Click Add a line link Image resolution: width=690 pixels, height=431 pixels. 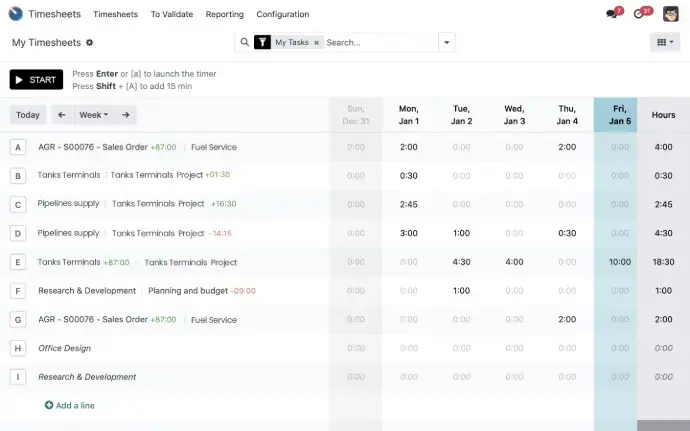point(70,405)
